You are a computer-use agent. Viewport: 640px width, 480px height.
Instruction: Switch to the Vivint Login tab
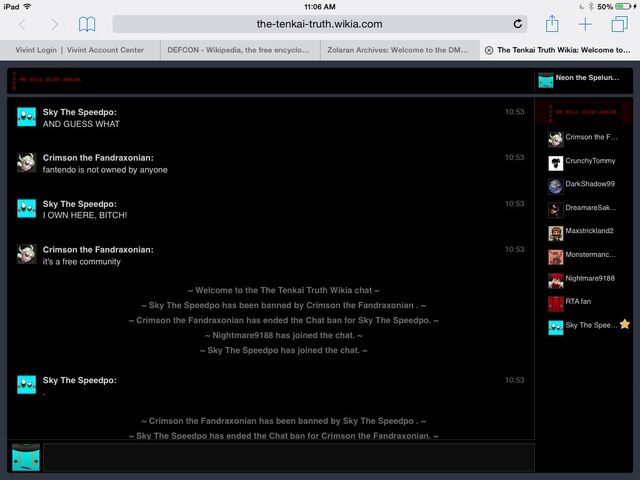[x=80, y=50]
